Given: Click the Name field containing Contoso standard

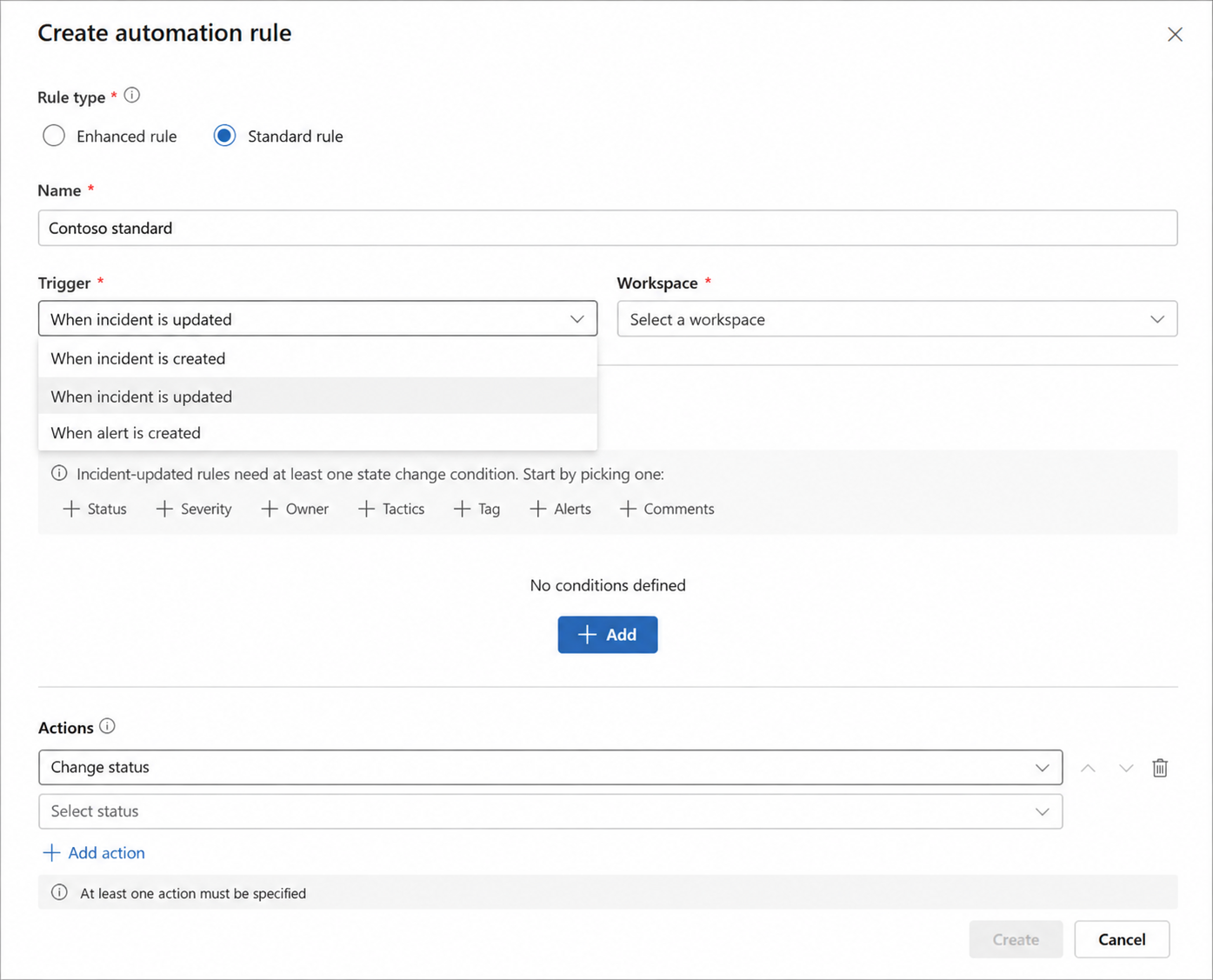Looking at the screenshot, I should (608, 228).
